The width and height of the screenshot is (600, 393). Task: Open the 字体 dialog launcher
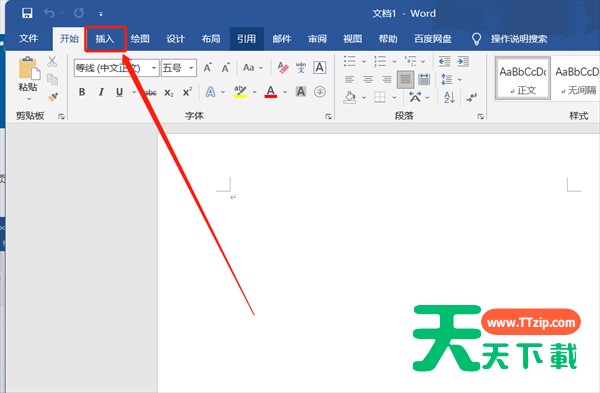pos(328,116)
